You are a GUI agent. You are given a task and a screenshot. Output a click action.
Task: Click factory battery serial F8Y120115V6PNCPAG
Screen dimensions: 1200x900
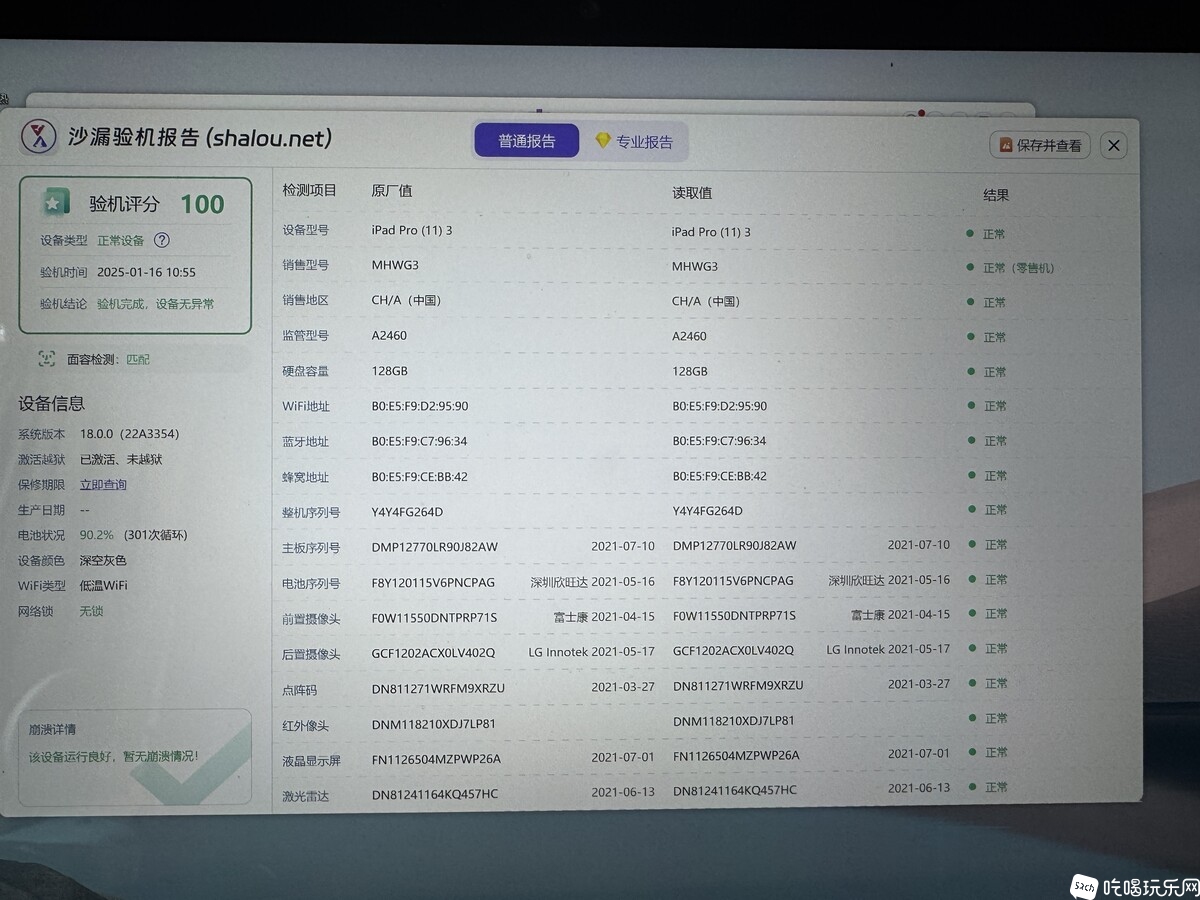coord(433,582)
